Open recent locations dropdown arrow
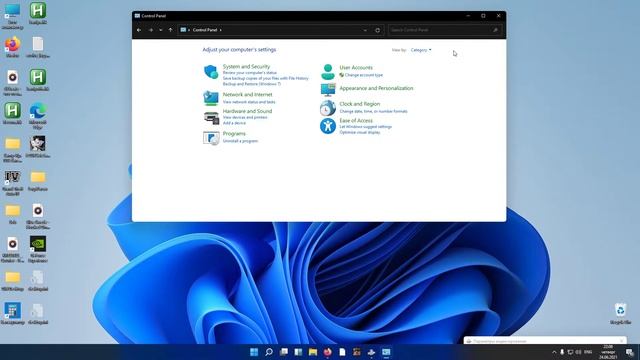Screen dimensions: 640x360 (160, 30)
